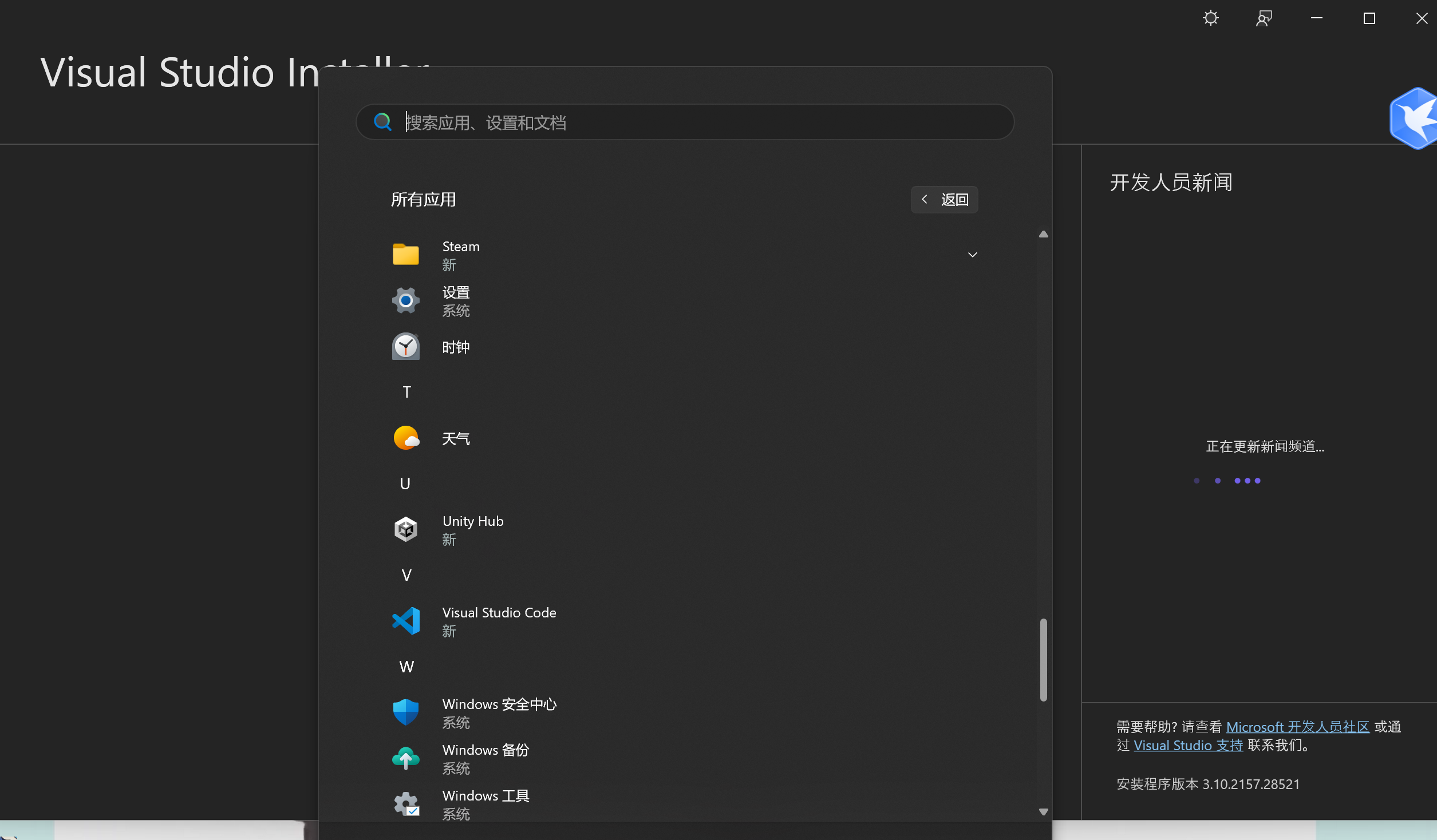Image resolution: width=1437 pixels, height=840 pixels.
Task: Open Windows Tools gear icon
Action: [x=406, y=804]
